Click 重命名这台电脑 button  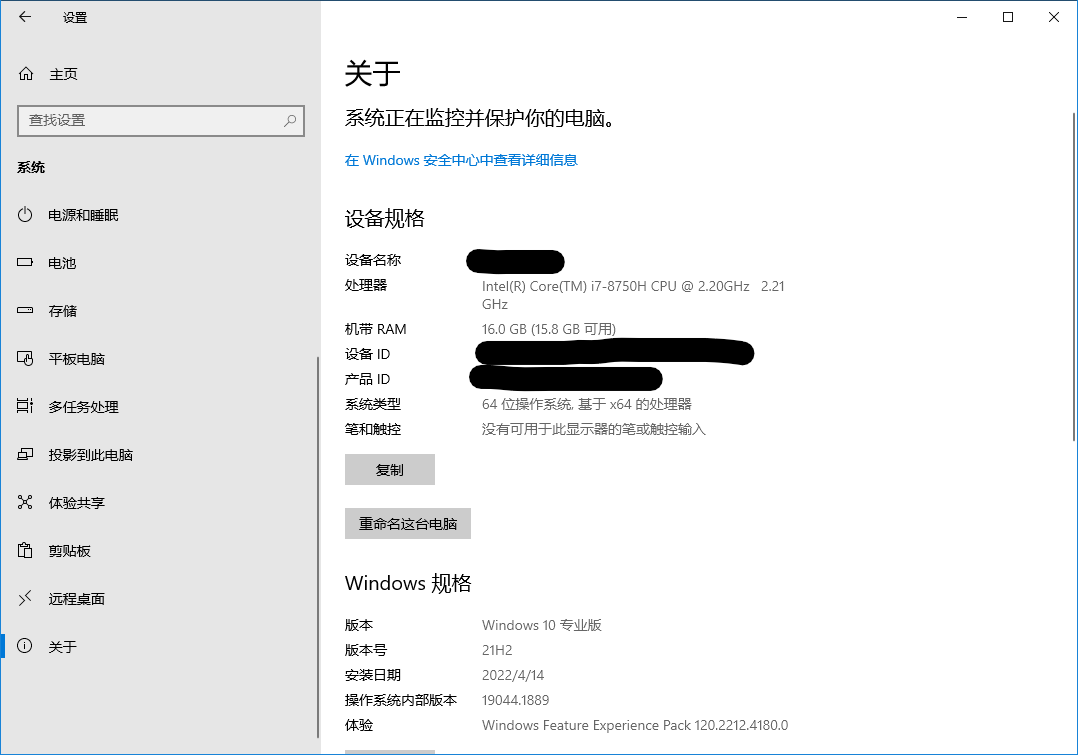pos(408,524)
